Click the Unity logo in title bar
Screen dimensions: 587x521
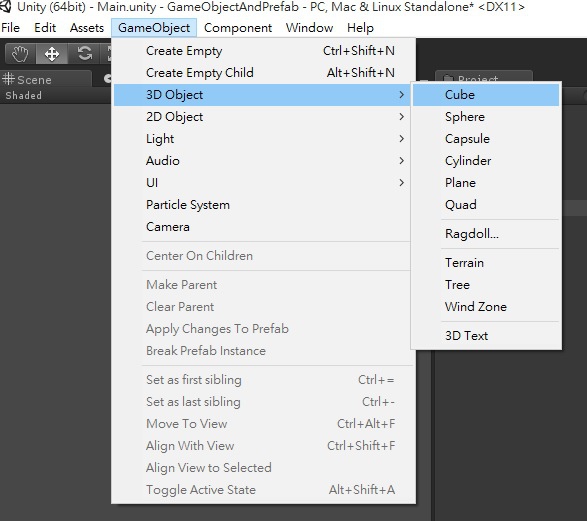(5, 6)
